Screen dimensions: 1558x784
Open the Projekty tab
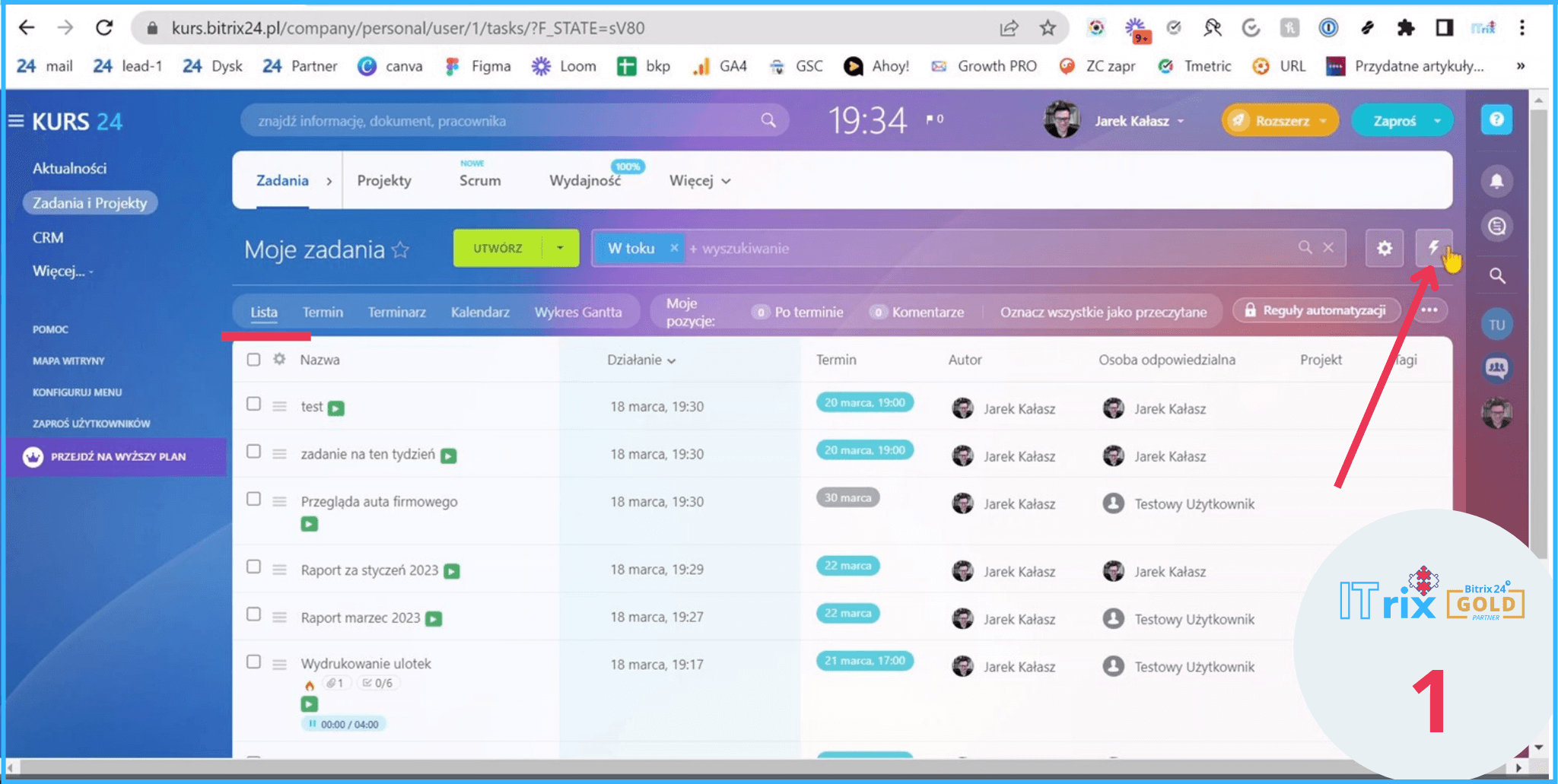(x=384, y=181)
